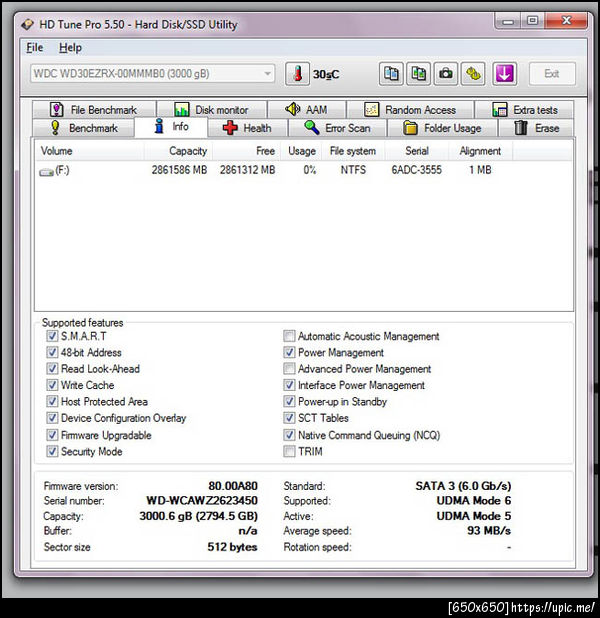Switch to the Error Scan tab
The image size is (600, 618).
pos(337,128)
